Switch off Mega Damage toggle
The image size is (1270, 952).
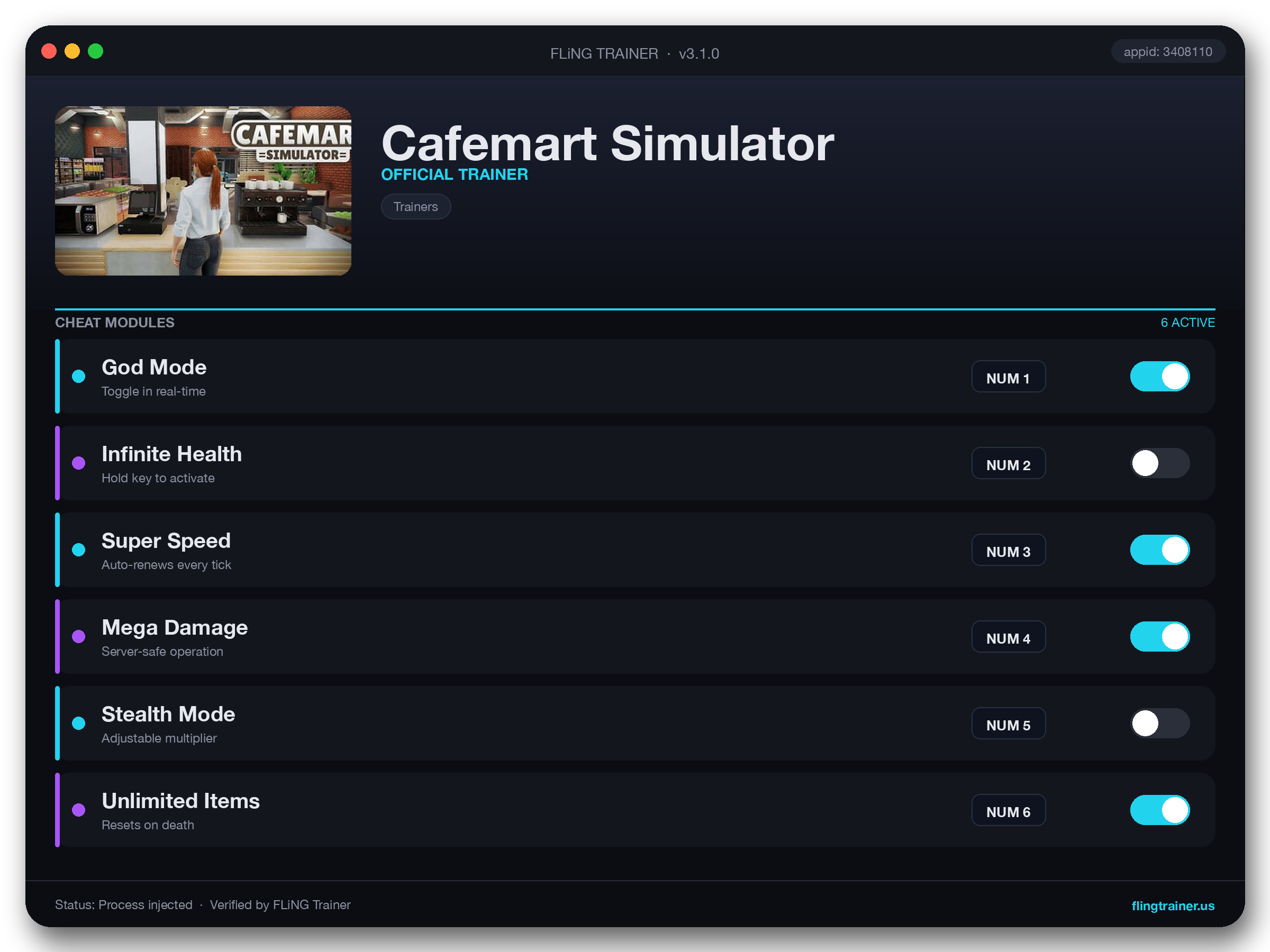click(1159, 636)
